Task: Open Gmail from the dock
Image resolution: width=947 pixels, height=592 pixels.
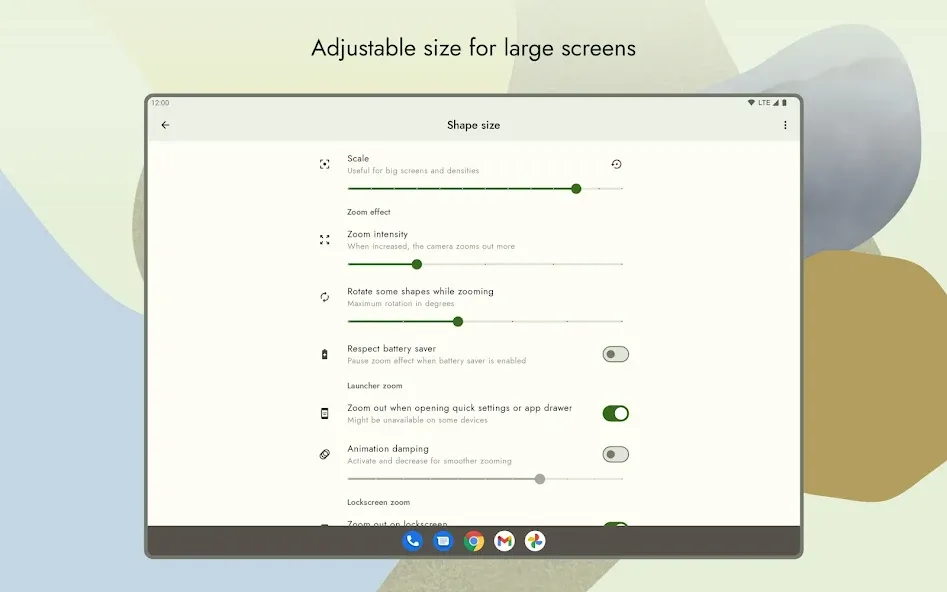Action: (504, 541)
